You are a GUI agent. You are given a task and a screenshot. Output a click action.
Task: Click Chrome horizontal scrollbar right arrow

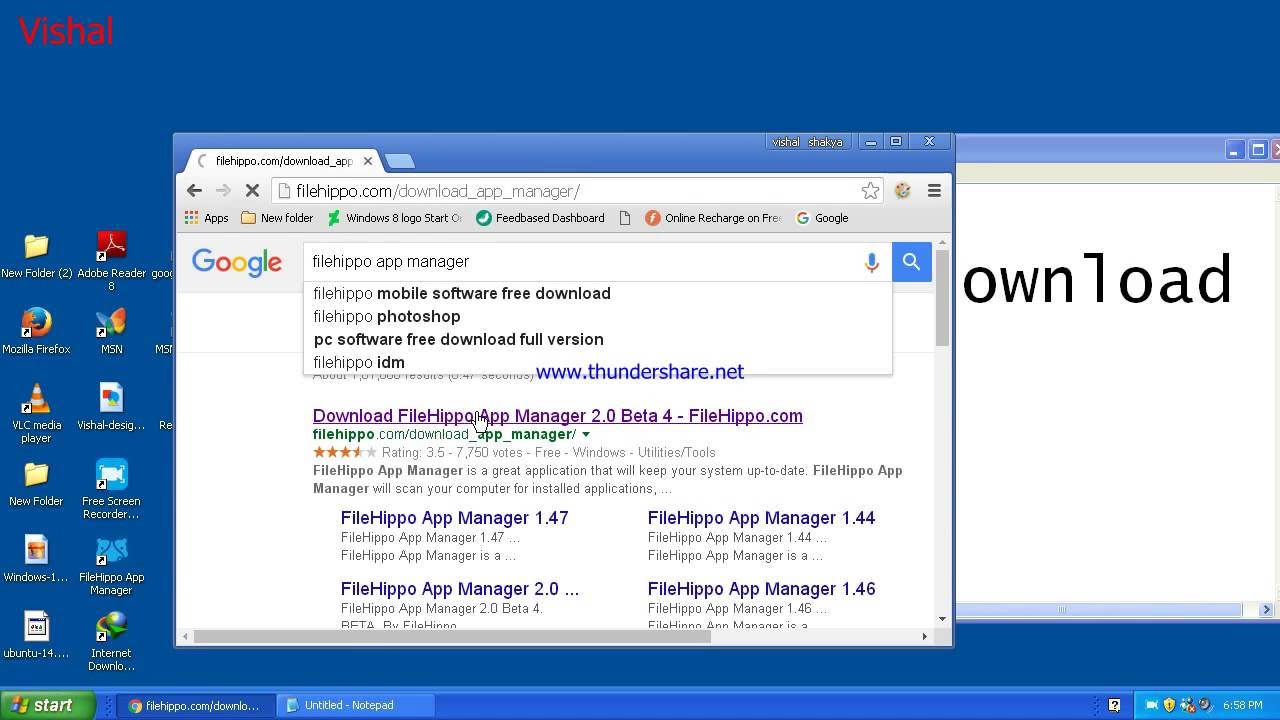(924, 636)
